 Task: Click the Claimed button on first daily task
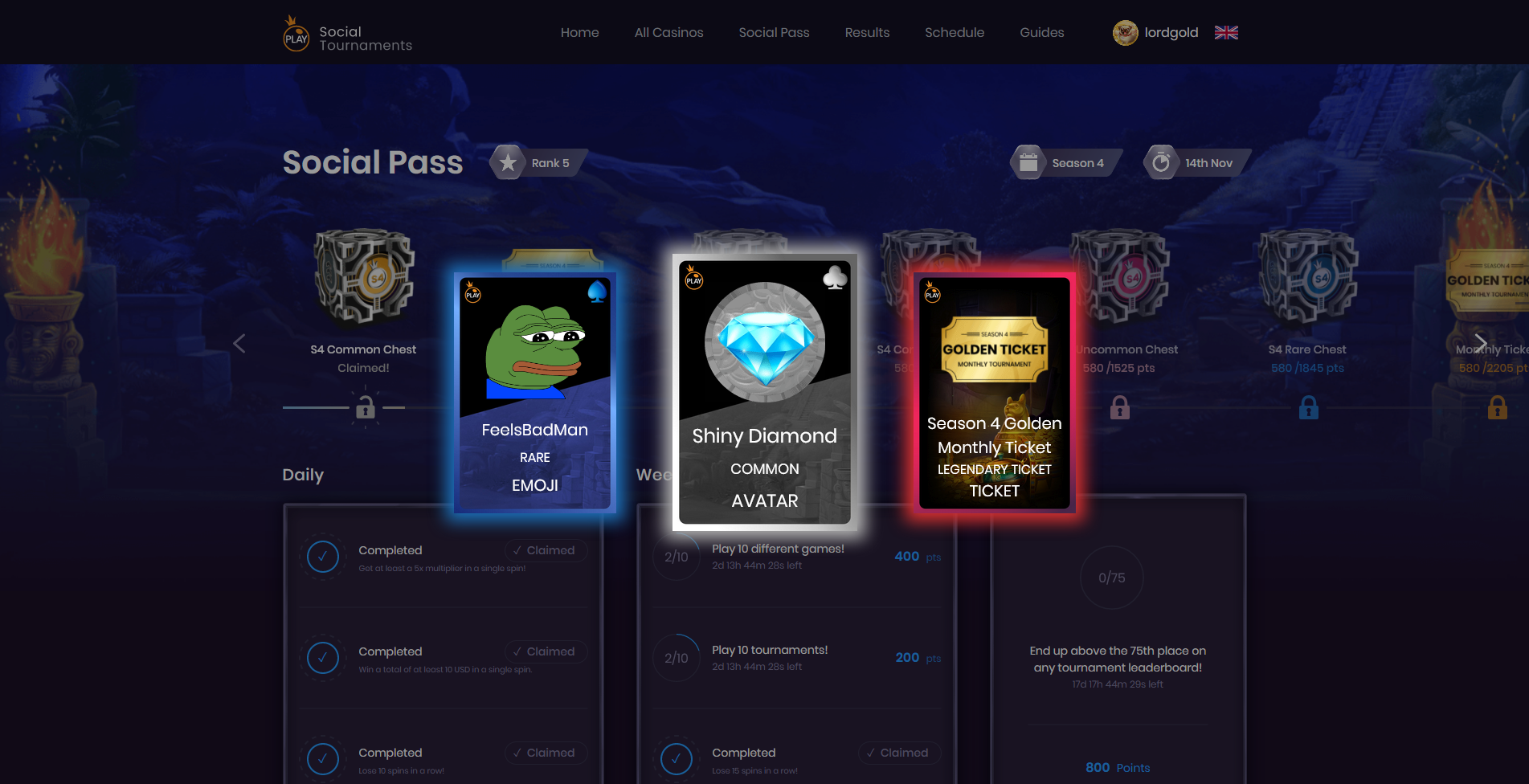pos(546,550)
